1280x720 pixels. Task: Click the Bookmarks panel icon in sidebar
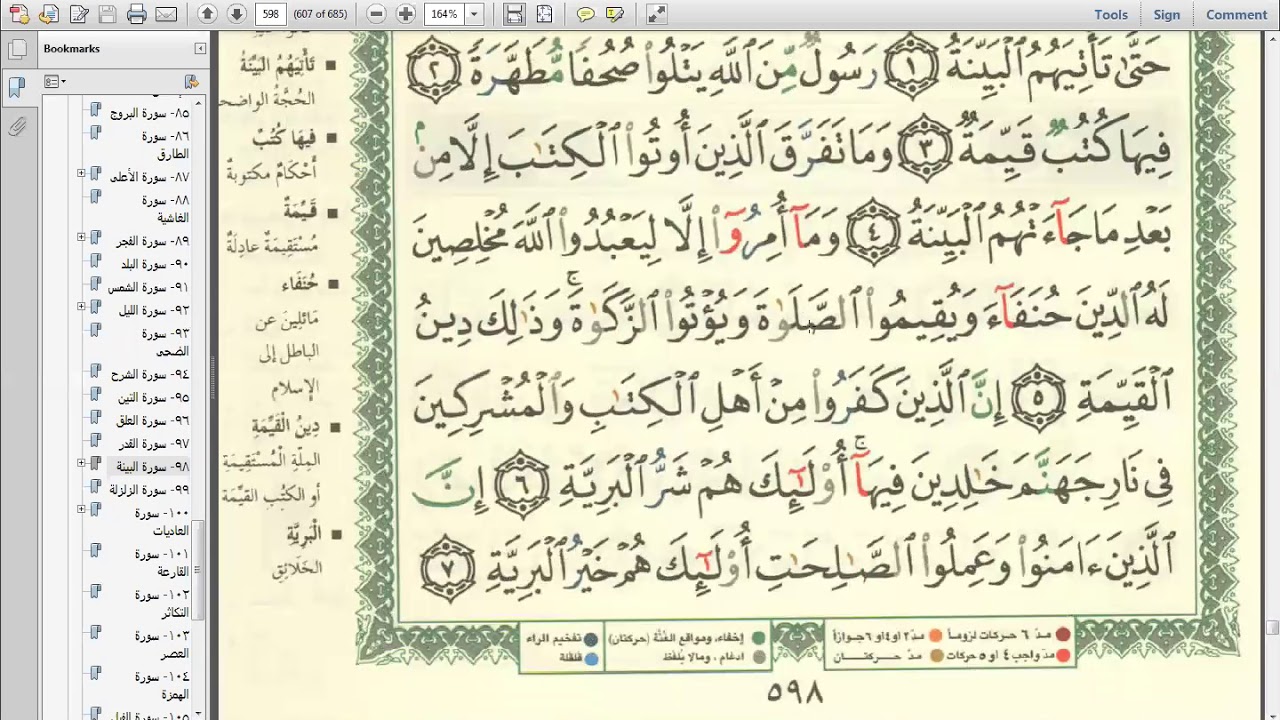[16, 88]
